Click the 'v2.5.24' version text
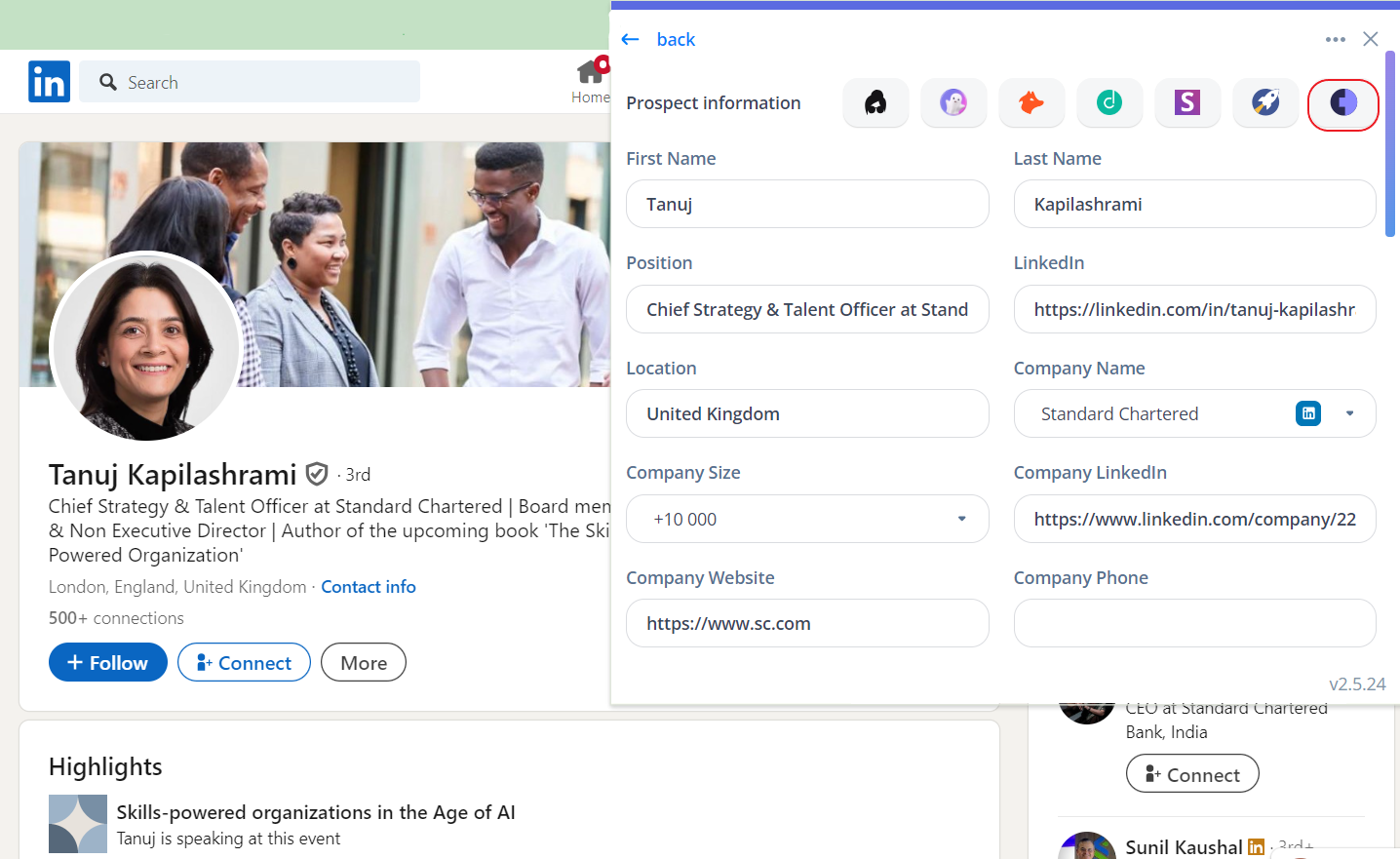 click(x=1357, y=683)
